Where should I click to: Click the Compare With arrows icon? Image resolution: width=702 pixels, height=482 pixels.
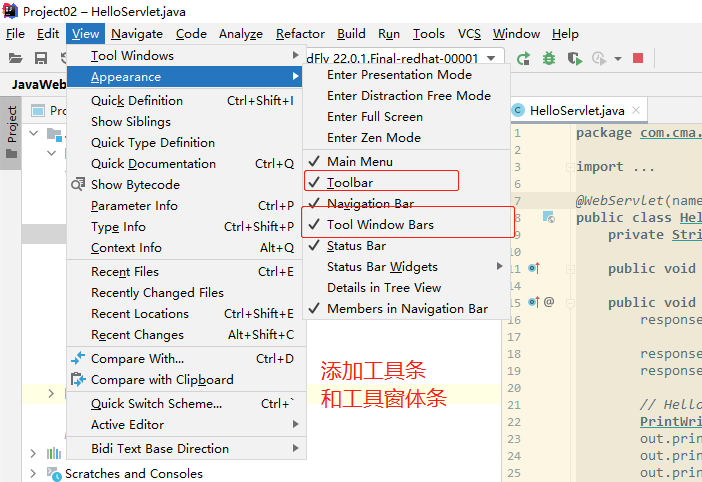click(x=78, y=358)
